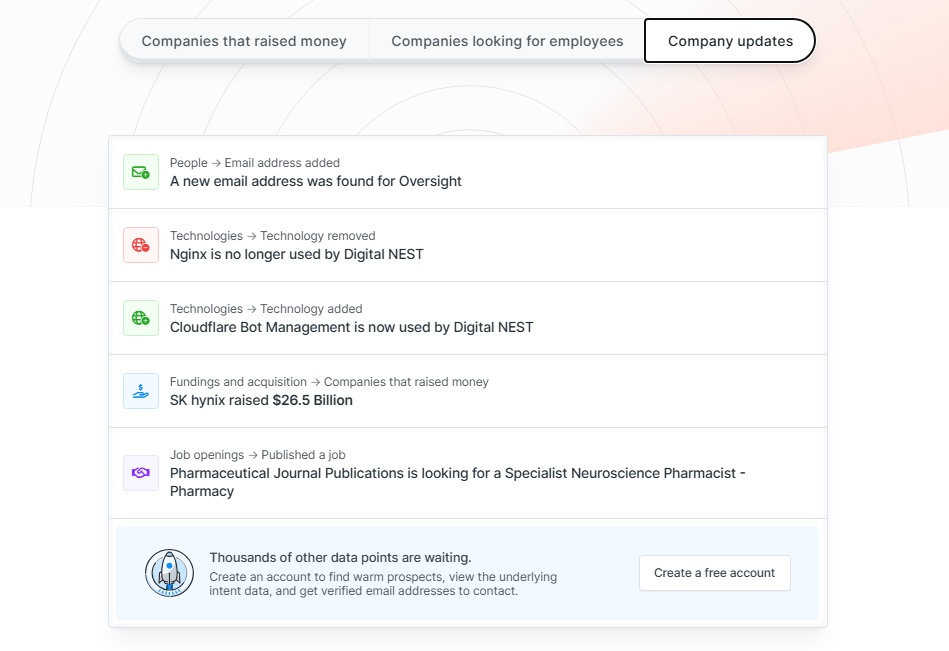
Task: Create a free account button
Action: tap(715, 573)
